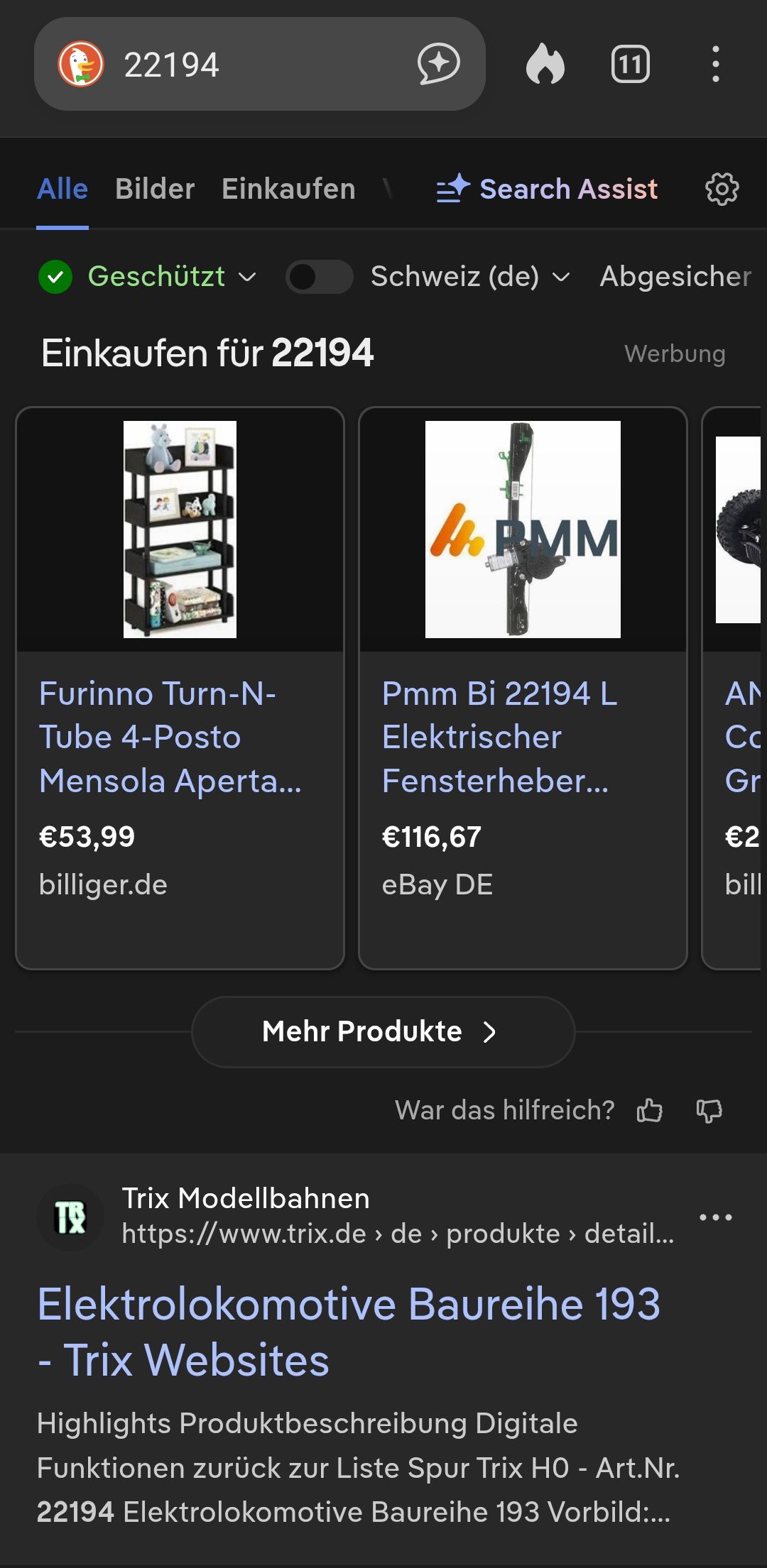The image size is (767, 1568).
Task: Tap the DuckDuckGo duck logo
Action: point(80,65)
